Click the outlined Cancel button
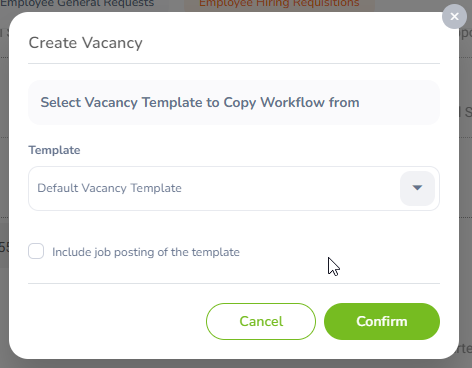The image size is (472, 368). [x=261, y=321]
